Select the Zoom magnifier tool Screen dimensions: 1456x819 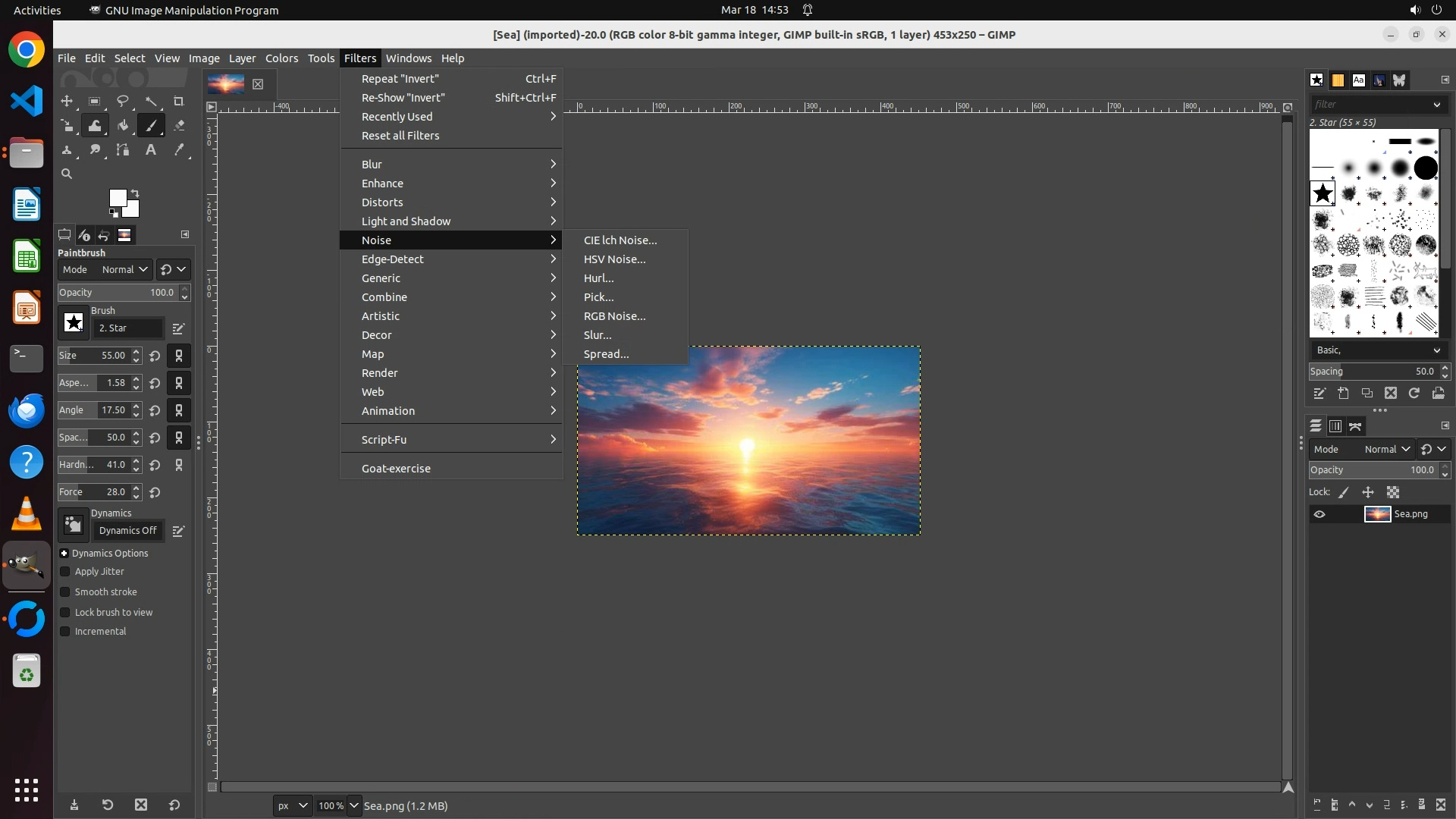[x=67, y=174]
